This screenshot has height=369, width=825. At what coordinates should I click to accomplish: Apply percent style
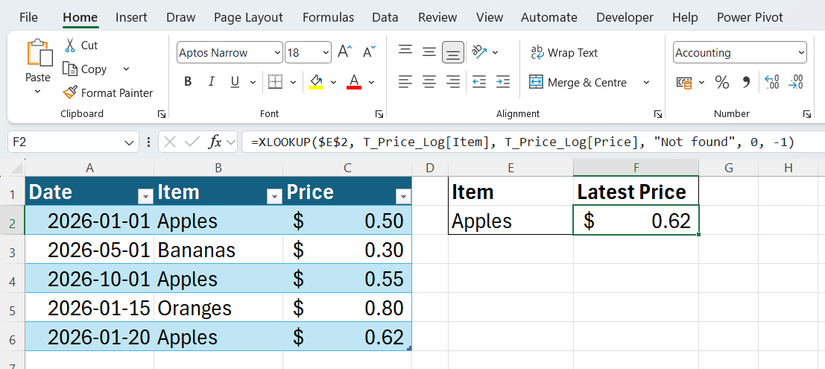click(x=721, y=83)
